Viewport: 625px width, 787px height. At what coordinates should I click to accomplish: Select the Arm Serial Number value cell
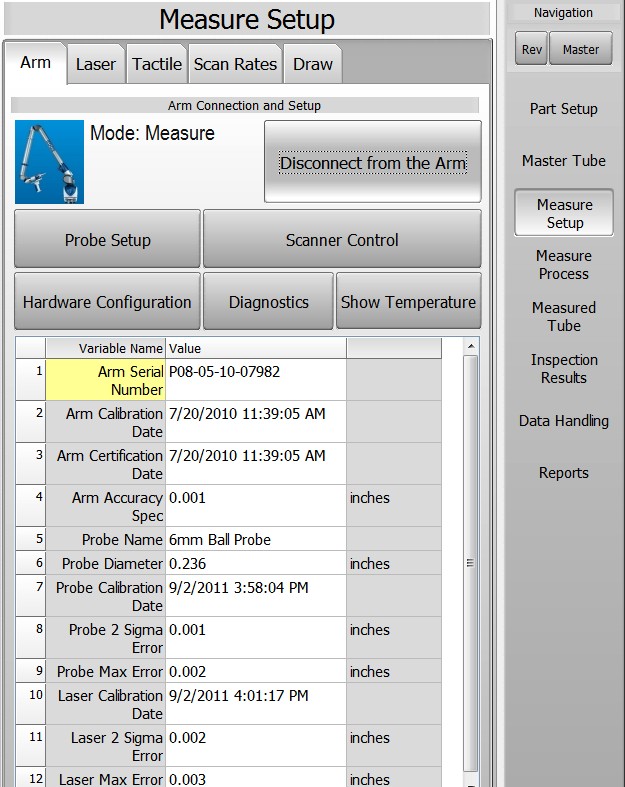[x=255, y=380]
